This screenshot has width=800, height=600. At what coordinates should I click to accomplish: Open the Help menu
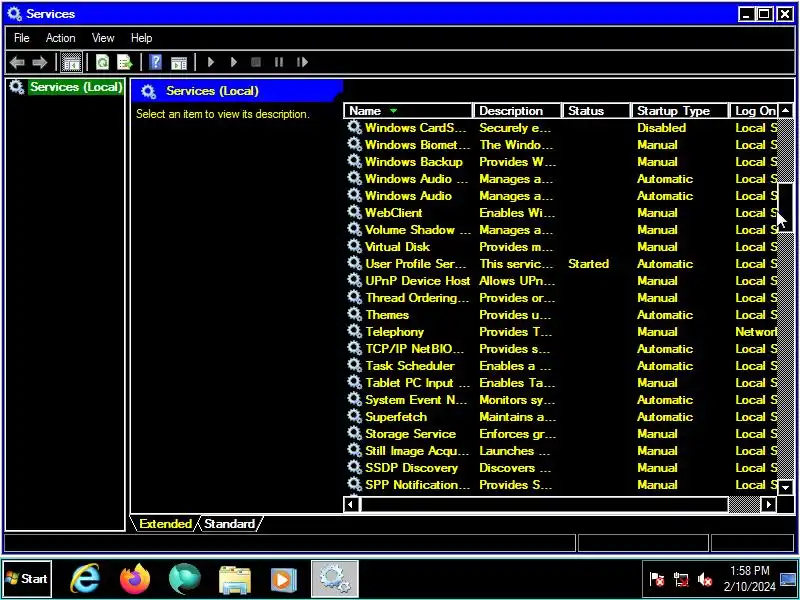[x=141, y=38]
